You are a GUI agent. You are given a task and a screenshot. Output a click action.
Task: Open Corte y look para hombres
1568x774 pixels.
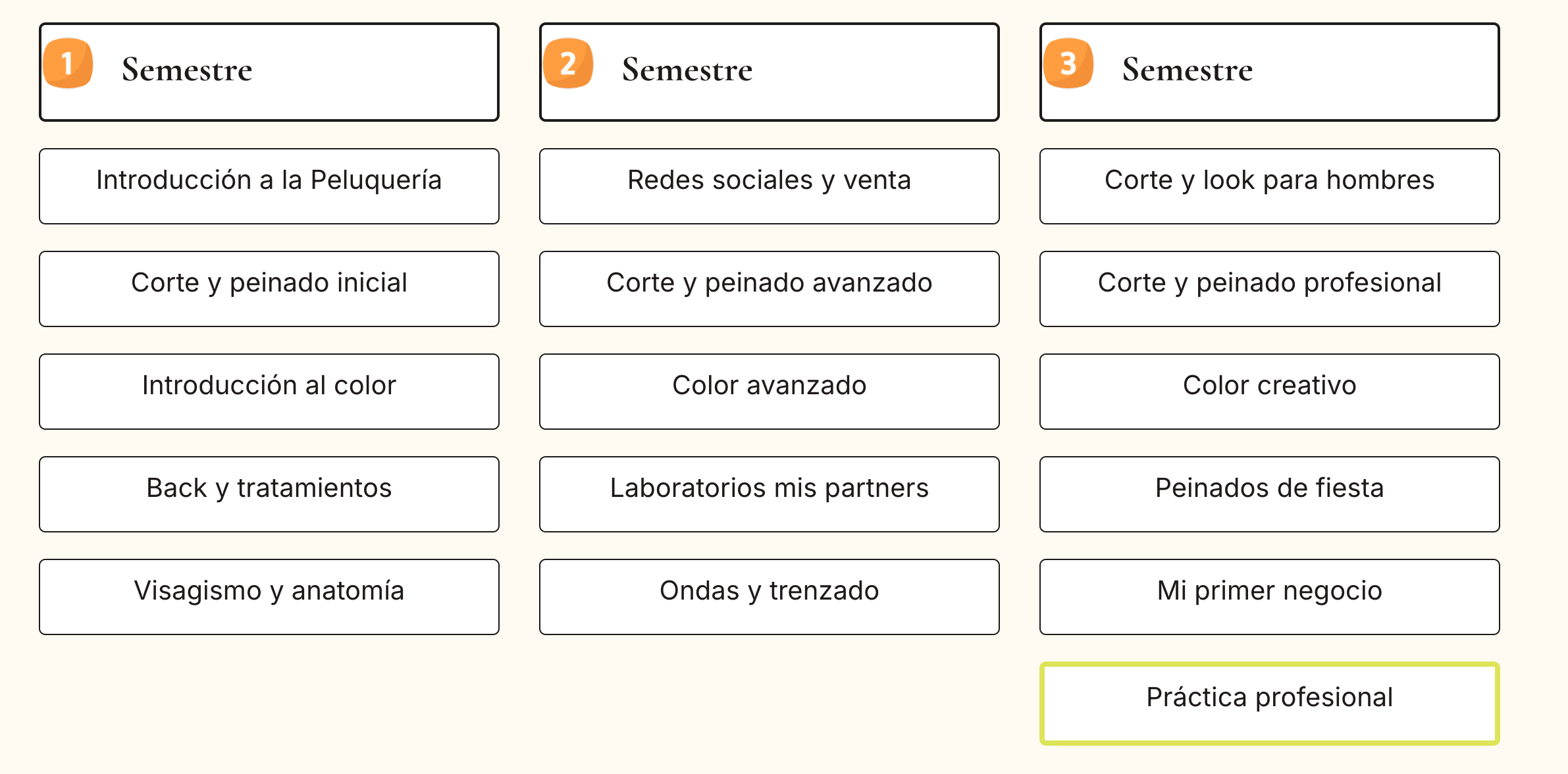pyautogui.click(x=1270, y=186)
